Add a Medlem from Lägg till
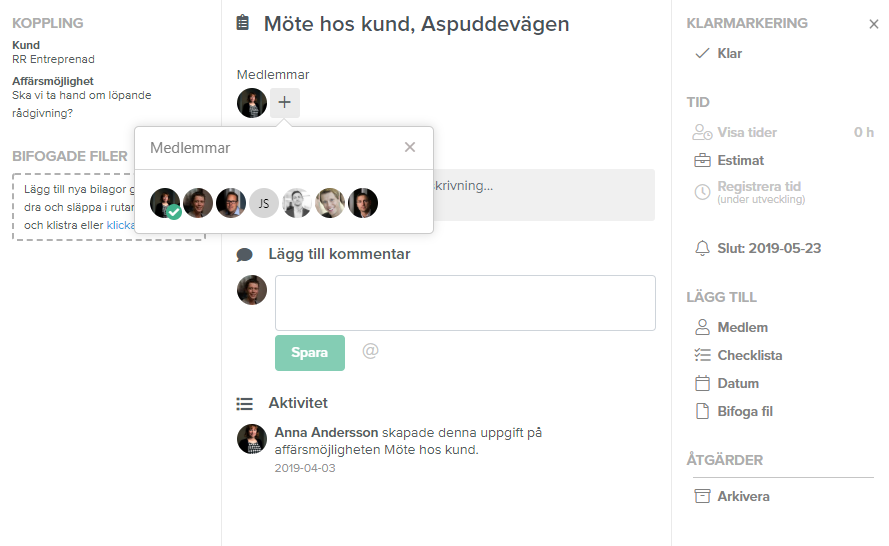This screenshot has width=889, height=546. [x=742, y=327]
